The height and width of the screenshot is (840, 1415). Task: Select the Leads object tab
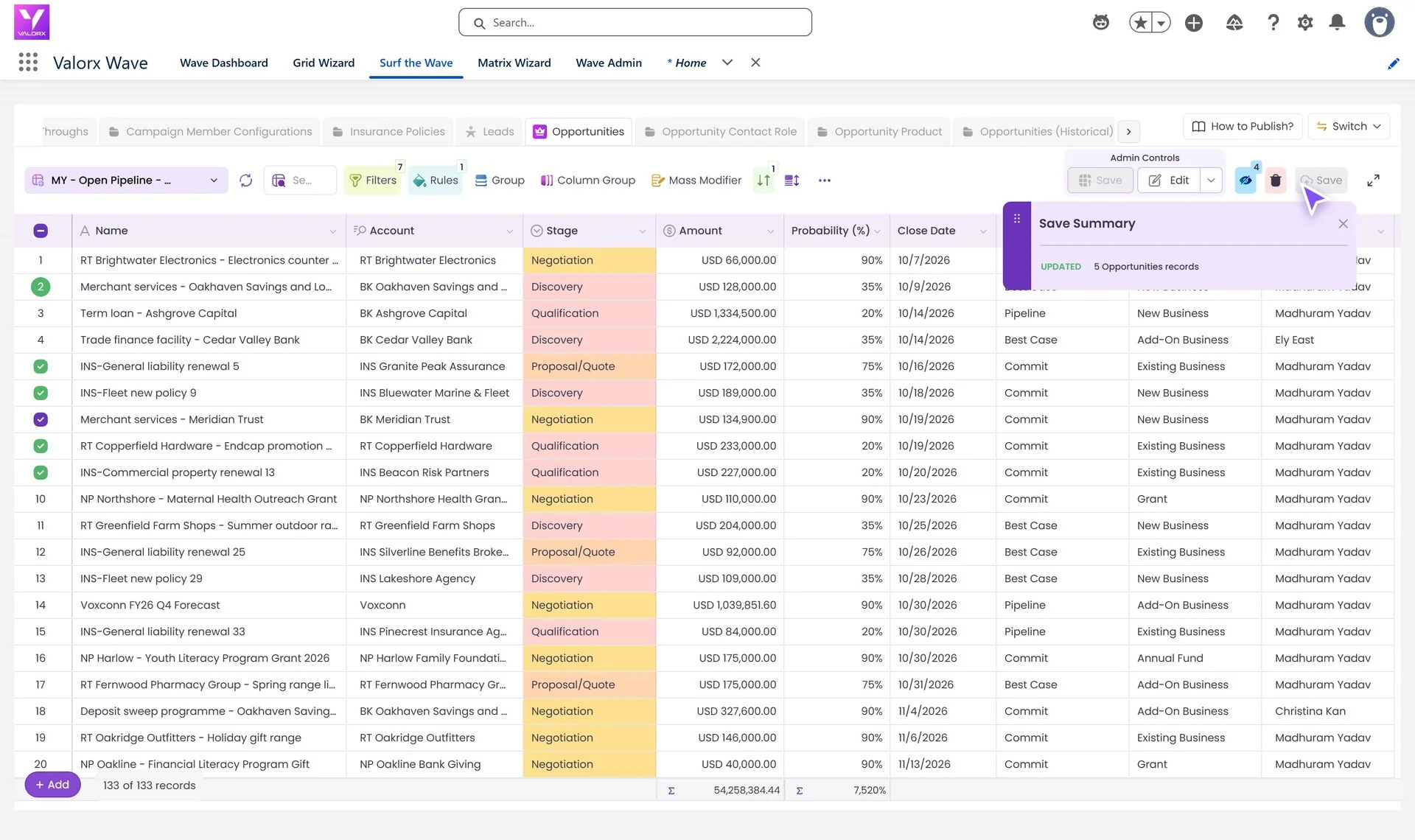(x=489, y=131)
